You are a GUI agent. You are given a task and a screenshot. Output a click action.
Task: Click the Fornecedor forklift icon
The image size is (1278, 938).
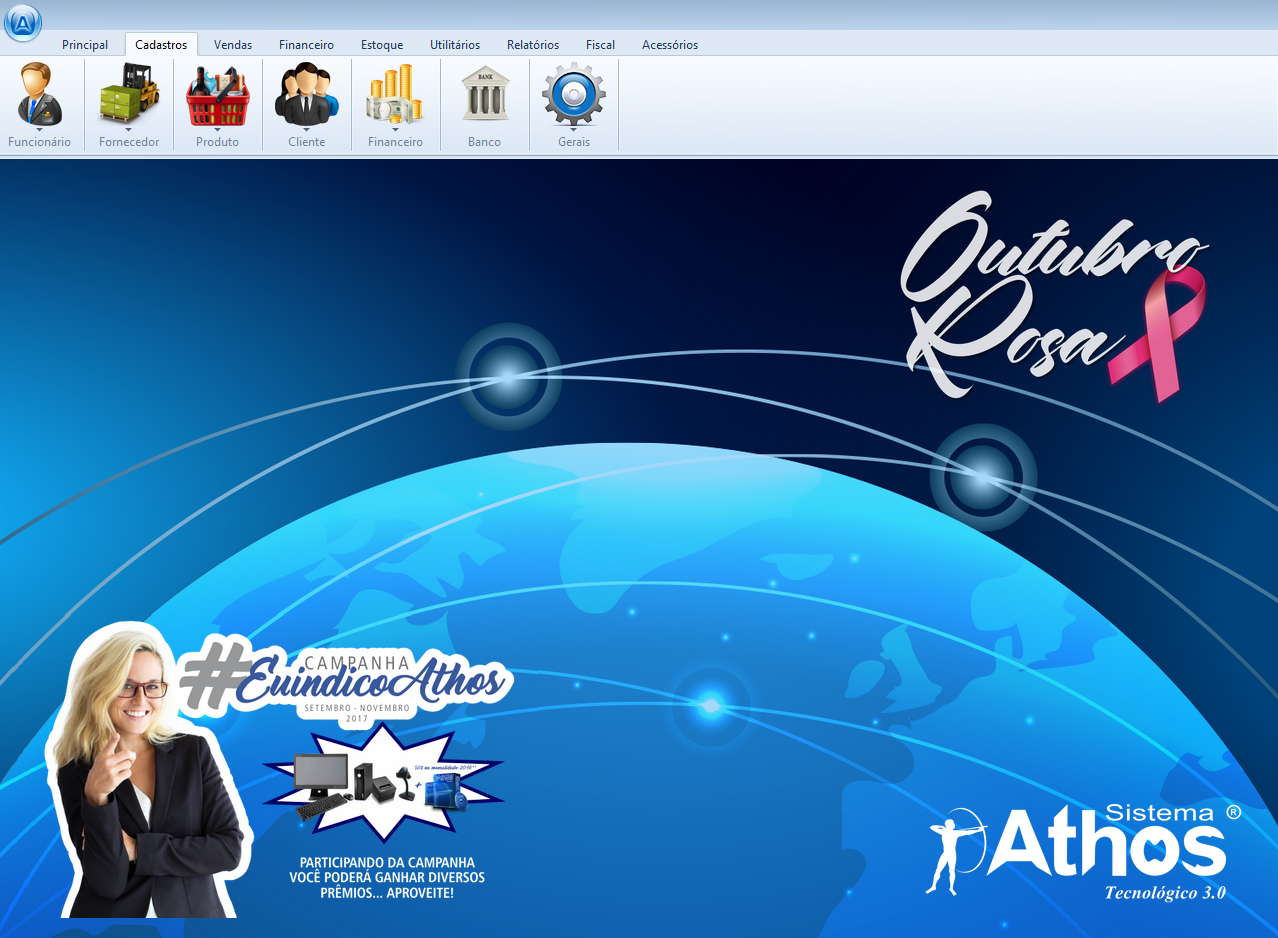click(129, 94)
